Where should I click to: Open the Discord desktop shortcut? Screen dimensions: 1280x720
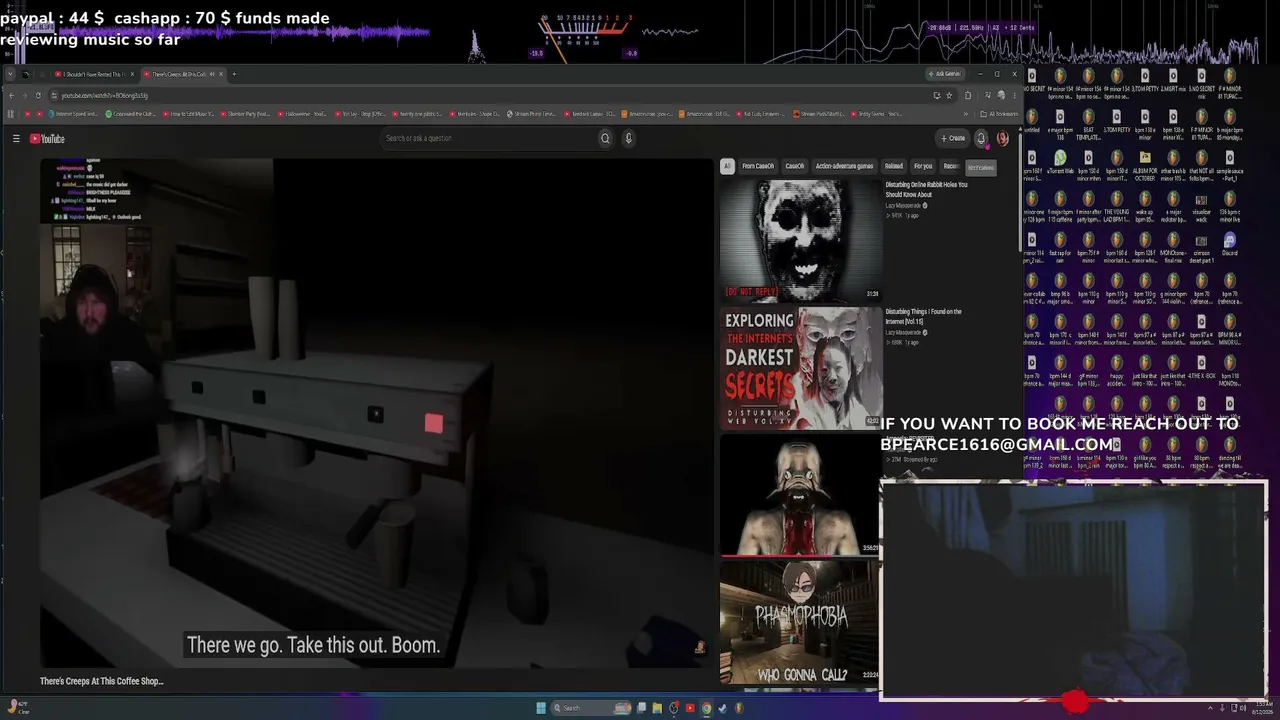click(1229, 245)
